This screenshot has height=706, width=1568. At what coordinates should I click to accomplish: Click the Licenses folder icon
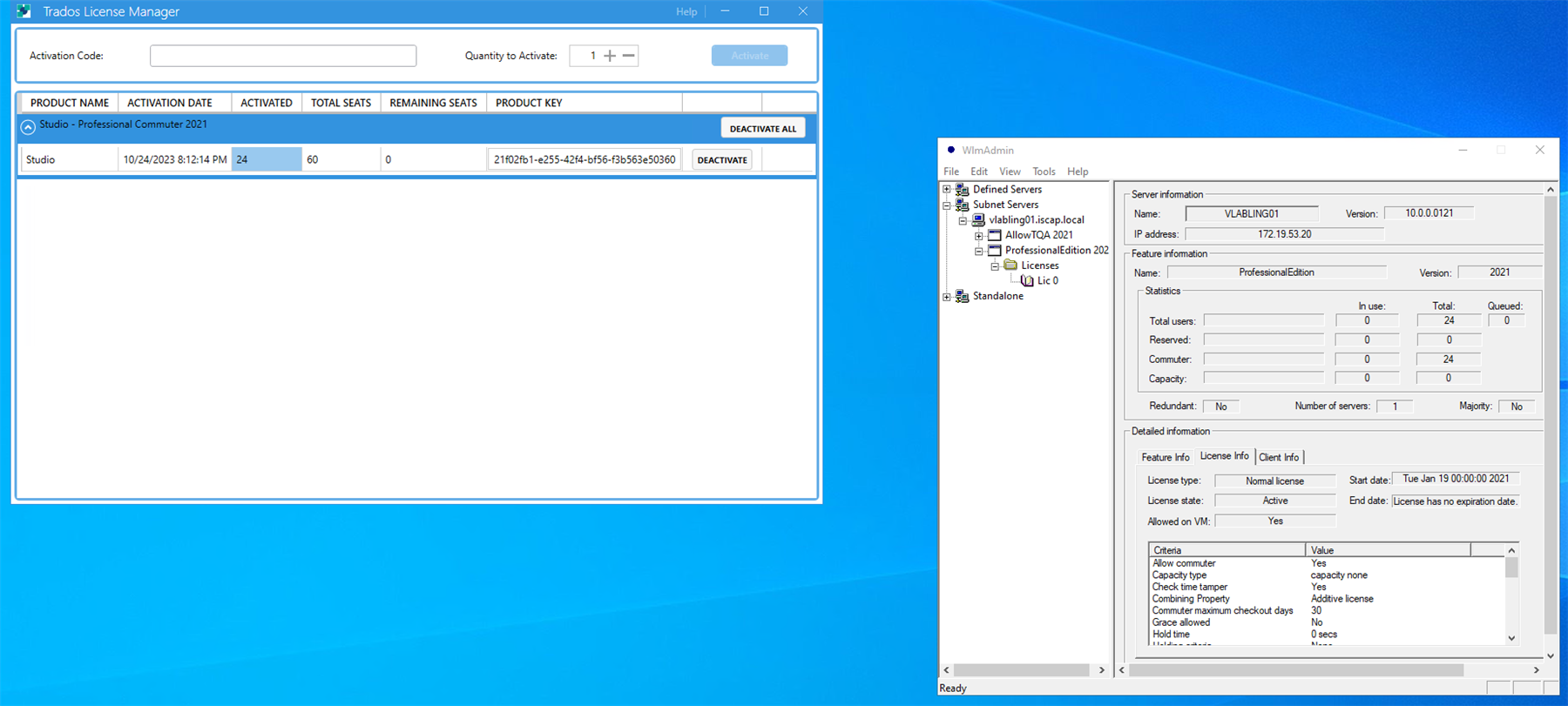coord(1010,266)
